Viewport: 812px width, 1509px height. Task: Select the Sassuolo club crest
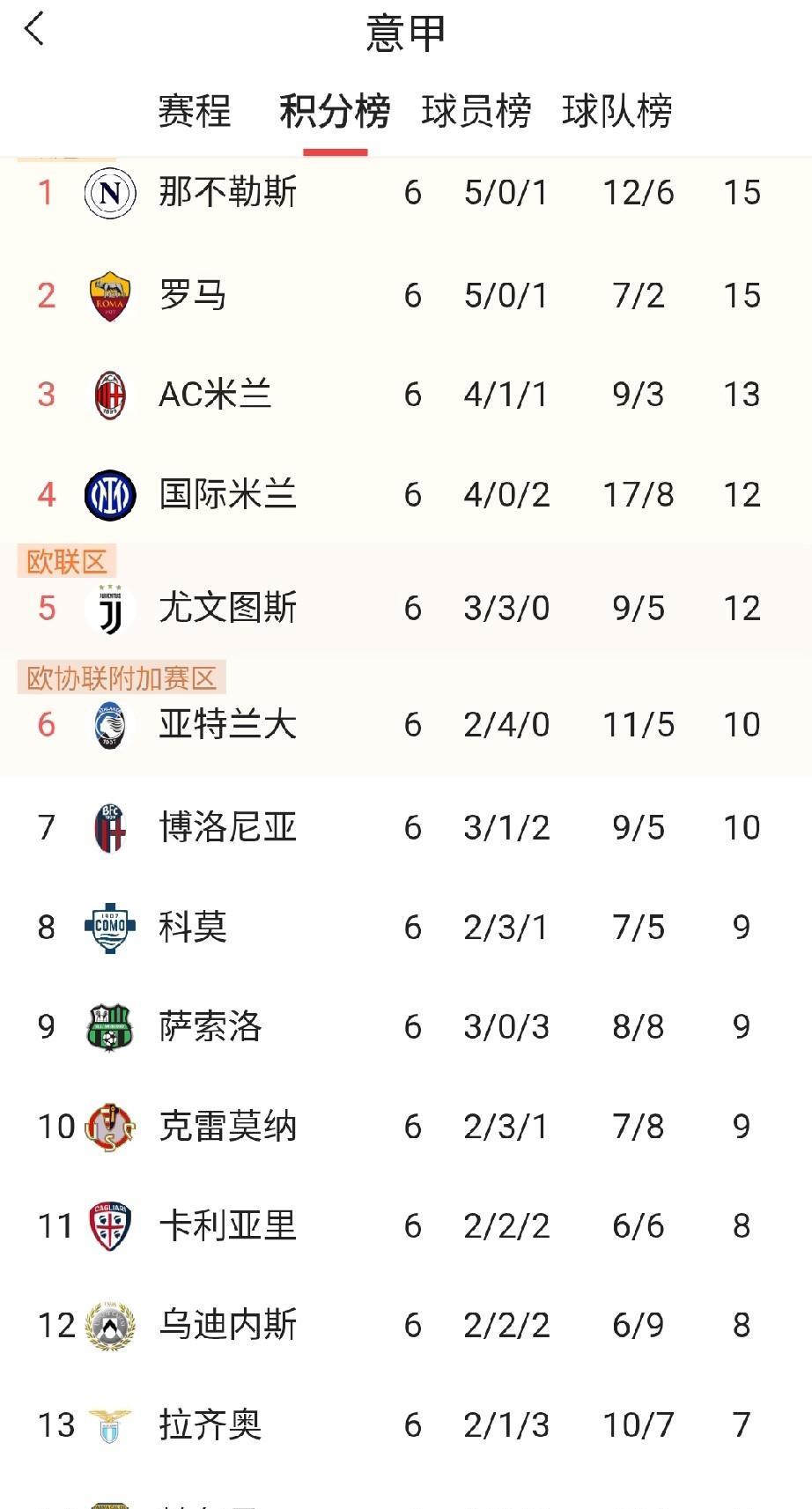tap(110, 1027)
